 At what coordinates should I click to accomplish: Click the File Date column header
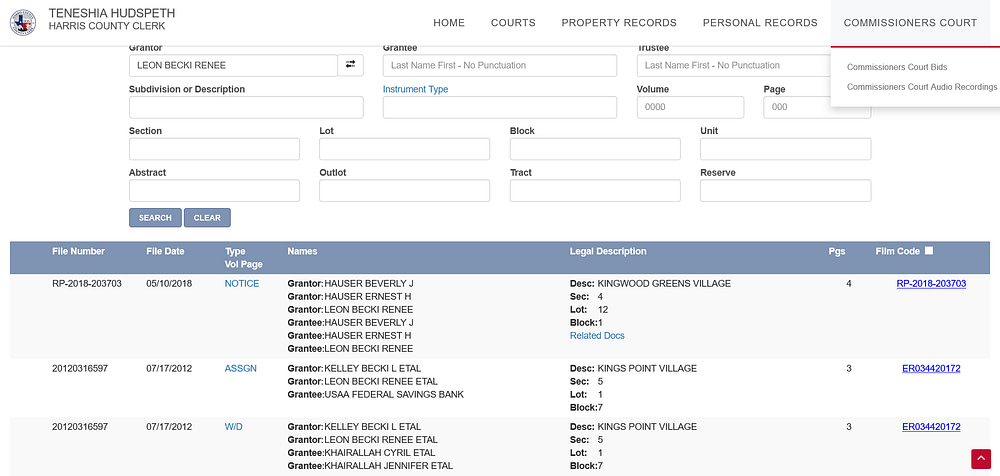(165, 251)
